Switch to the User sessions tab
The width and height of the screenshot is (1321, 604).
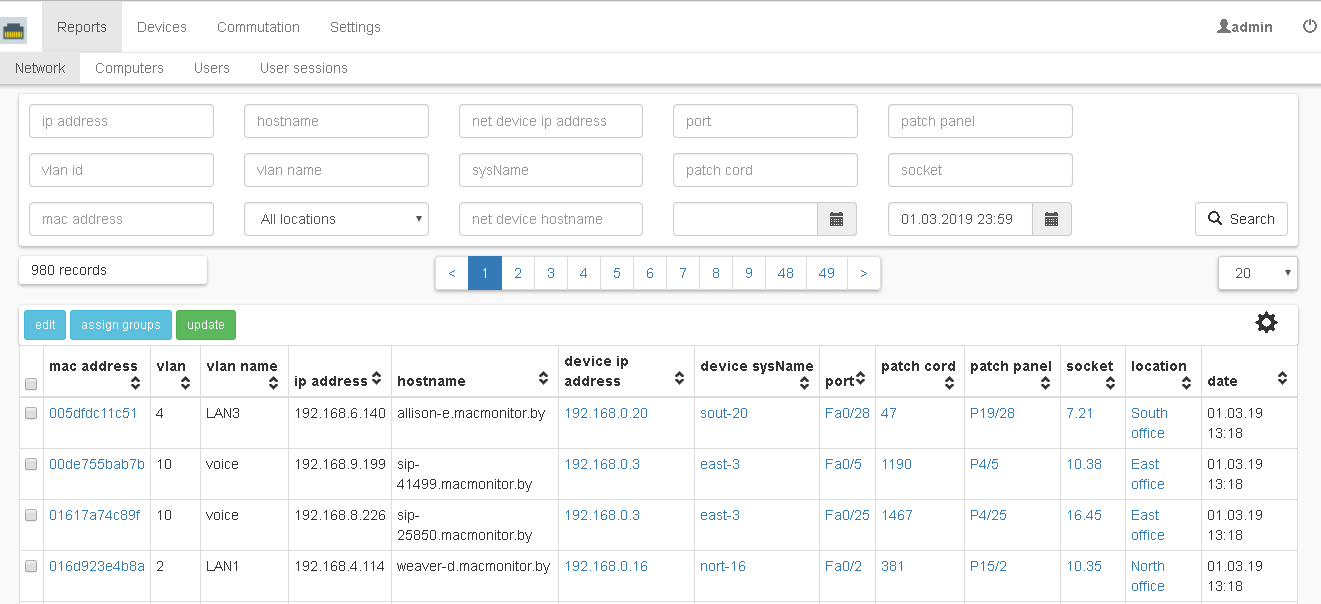303,68
